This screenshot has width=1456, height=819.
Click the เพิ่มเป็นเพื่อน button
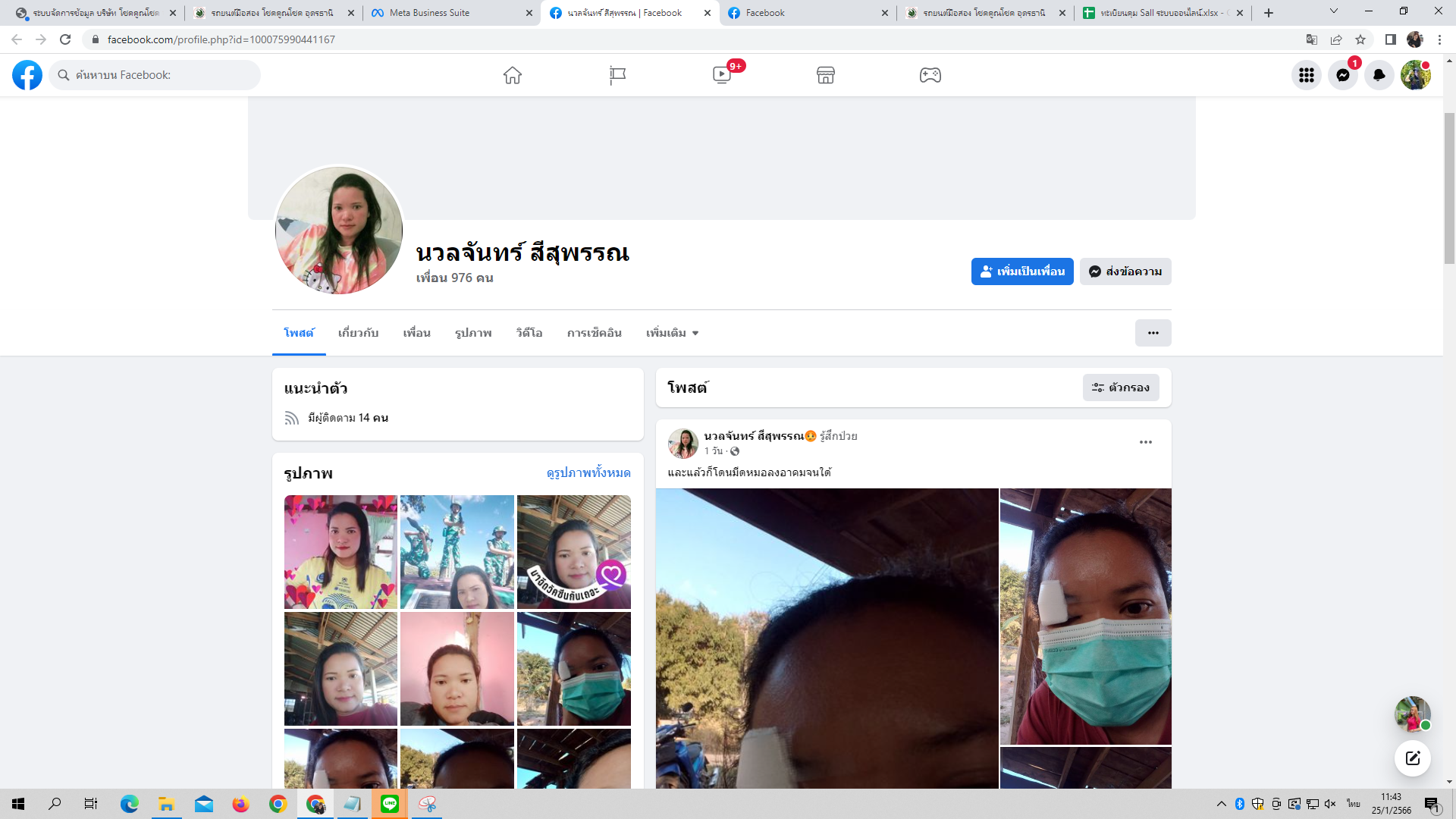point(1021,271)
